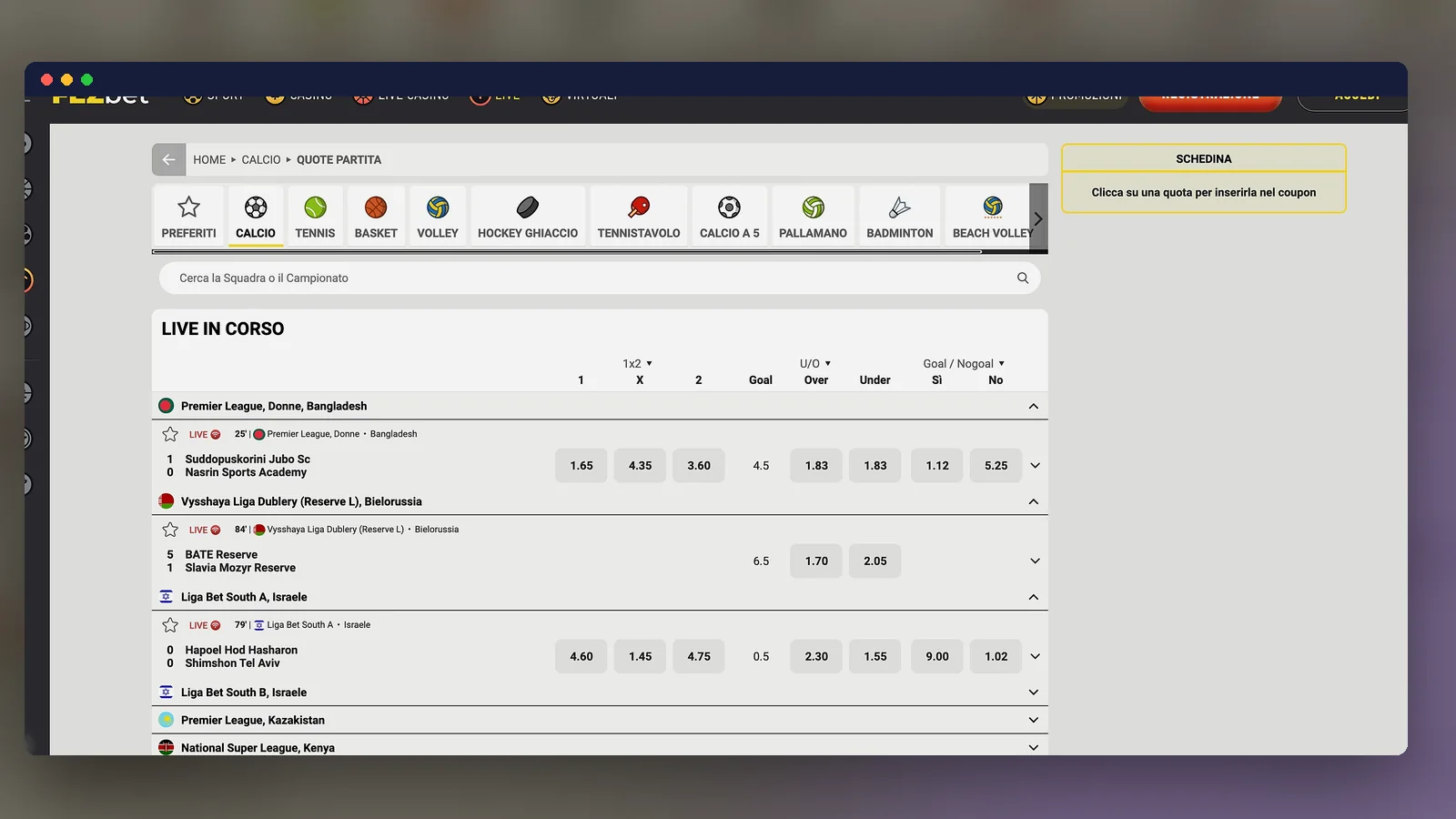The image size is (1456, 819).
Task: Click the search magnifier icon
Action: point(1023,278)
